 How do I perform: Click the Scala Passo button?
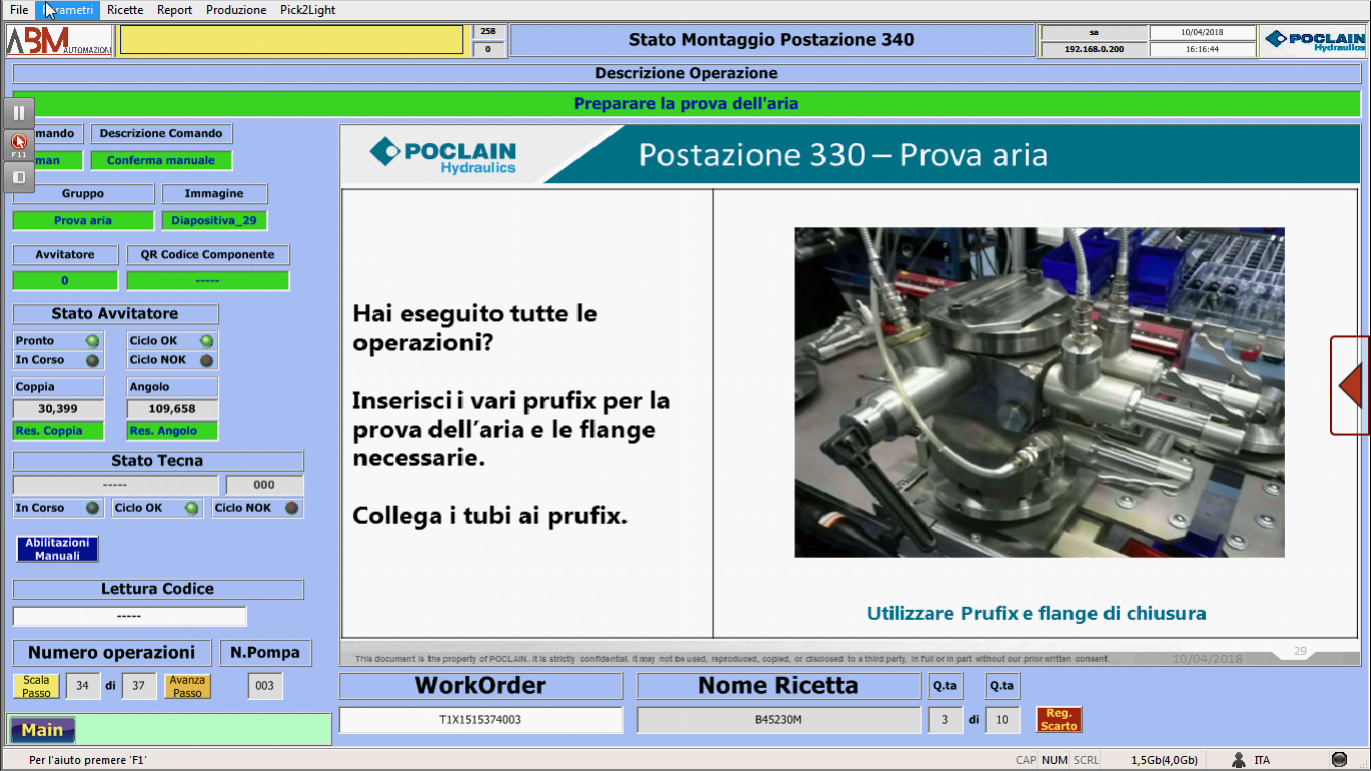36,686
